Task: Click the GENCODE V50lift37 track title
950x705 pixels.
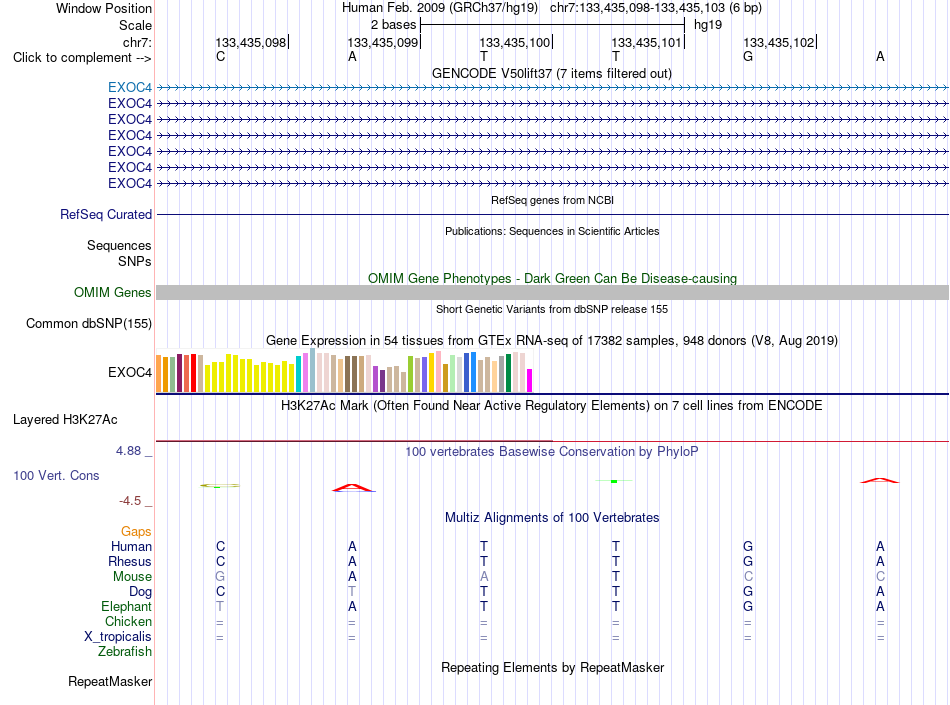Action: click(x=552, y=73)
